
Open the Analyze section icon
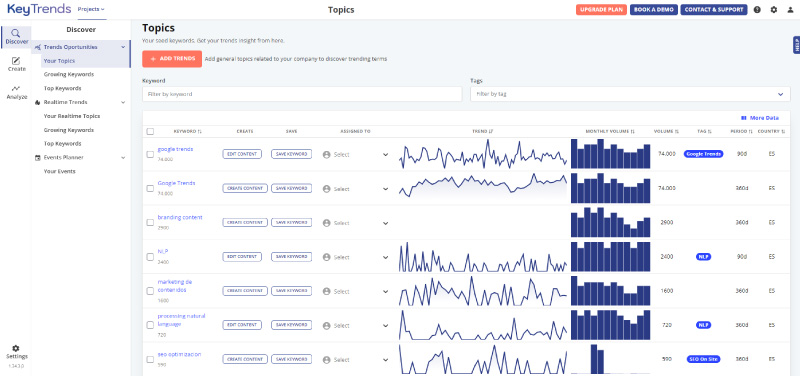point(16,88)
